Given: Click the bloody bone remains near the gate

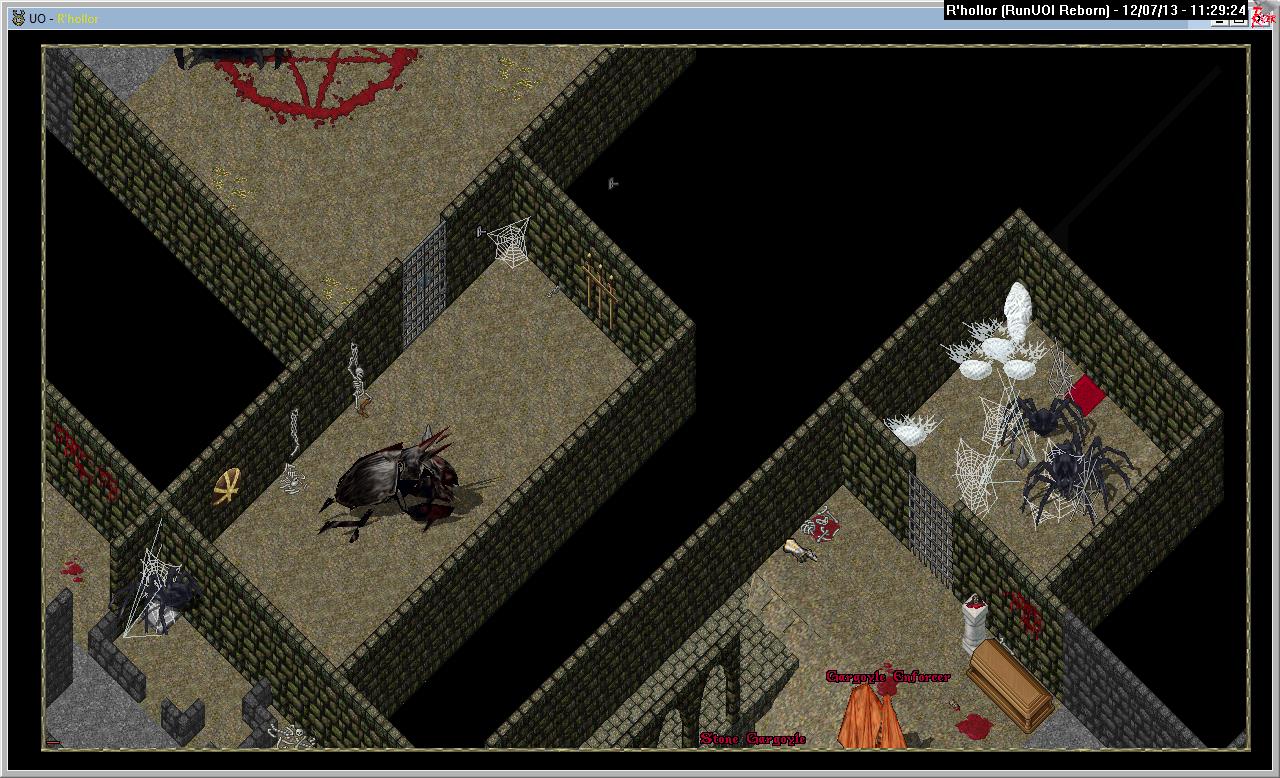Looking at the screenshot, I should point(821,525).
